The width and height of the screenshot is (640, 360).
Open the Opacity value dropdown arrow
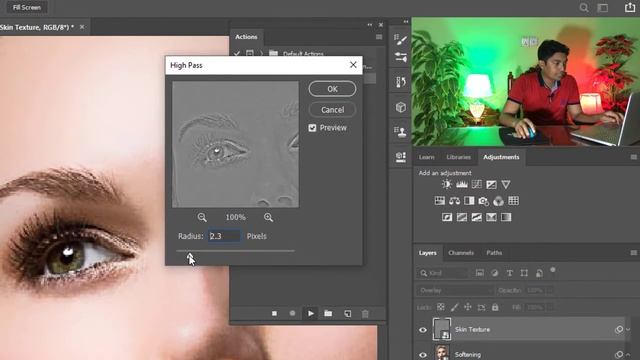coord(551,290)
